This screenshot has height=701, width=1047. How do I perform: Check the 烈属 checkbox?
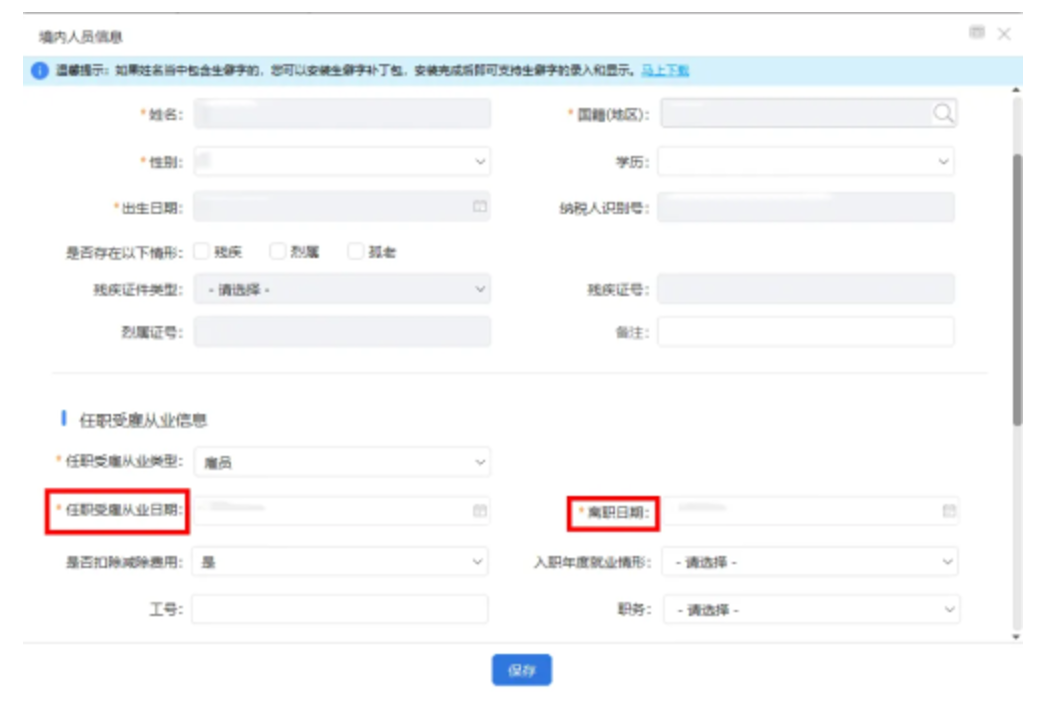pyautogui.click(x=278, y=252)
